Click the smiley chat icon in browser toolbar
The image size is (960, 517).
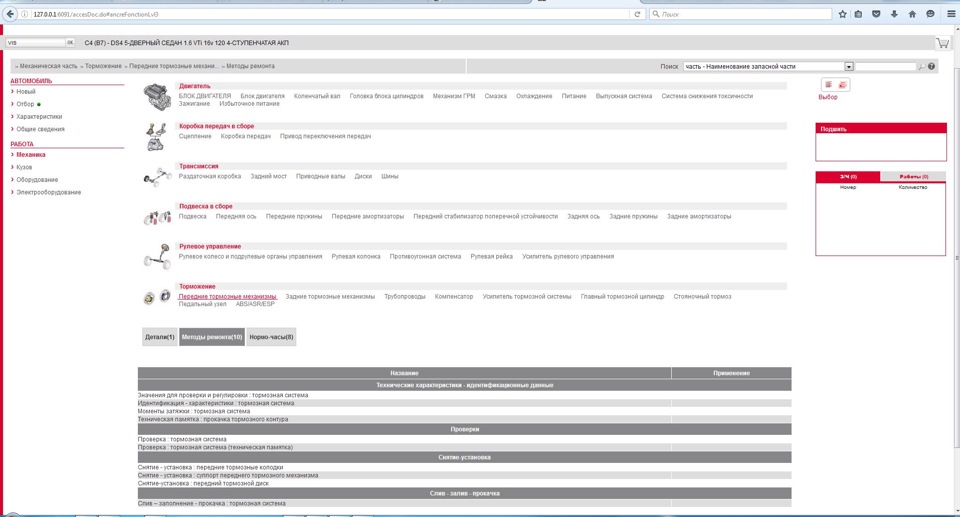tap(930, 13)
